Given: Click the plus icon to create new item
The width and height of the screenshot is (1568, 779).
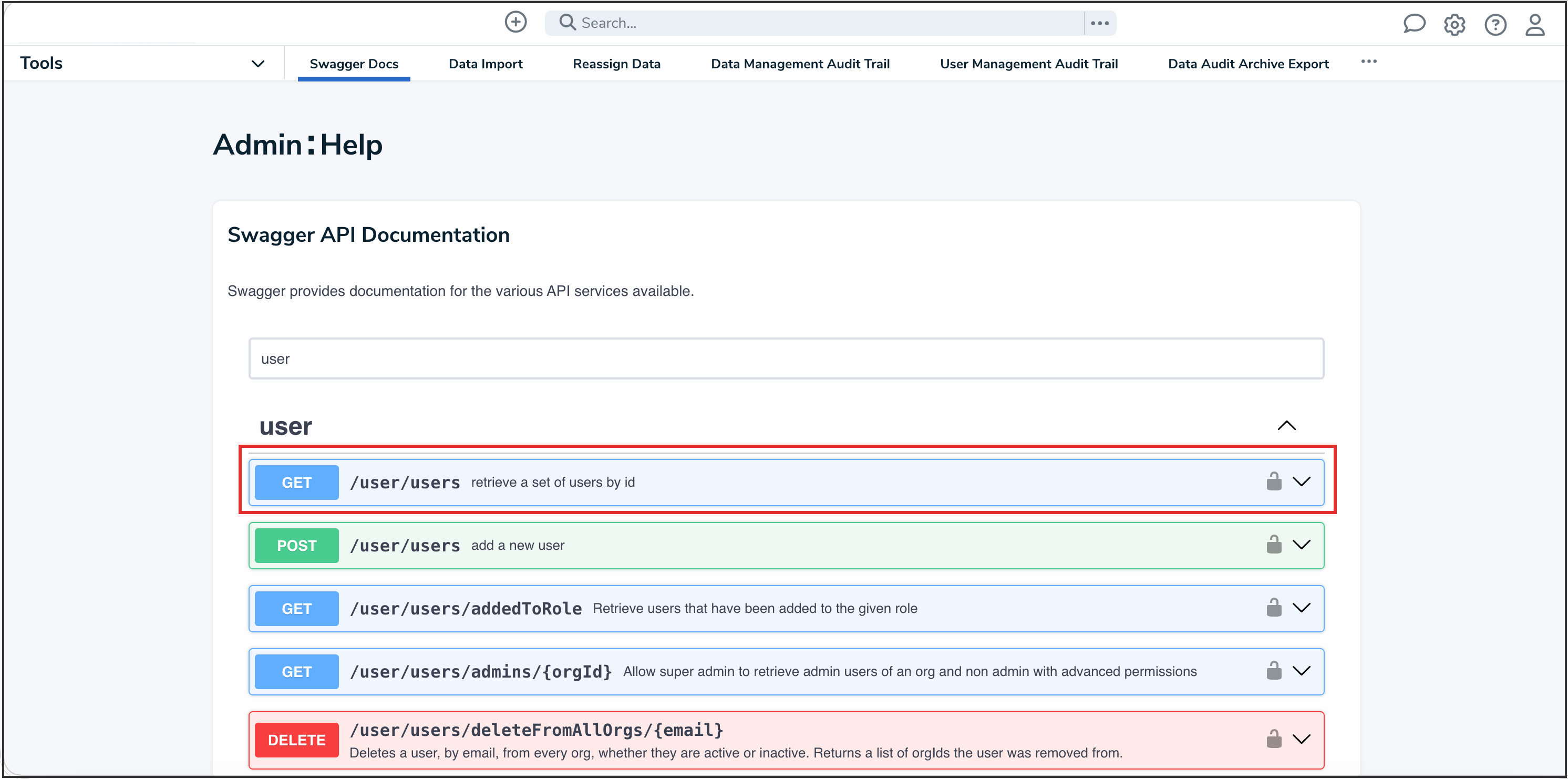Looking at the screenshot, I should (515, 22).
